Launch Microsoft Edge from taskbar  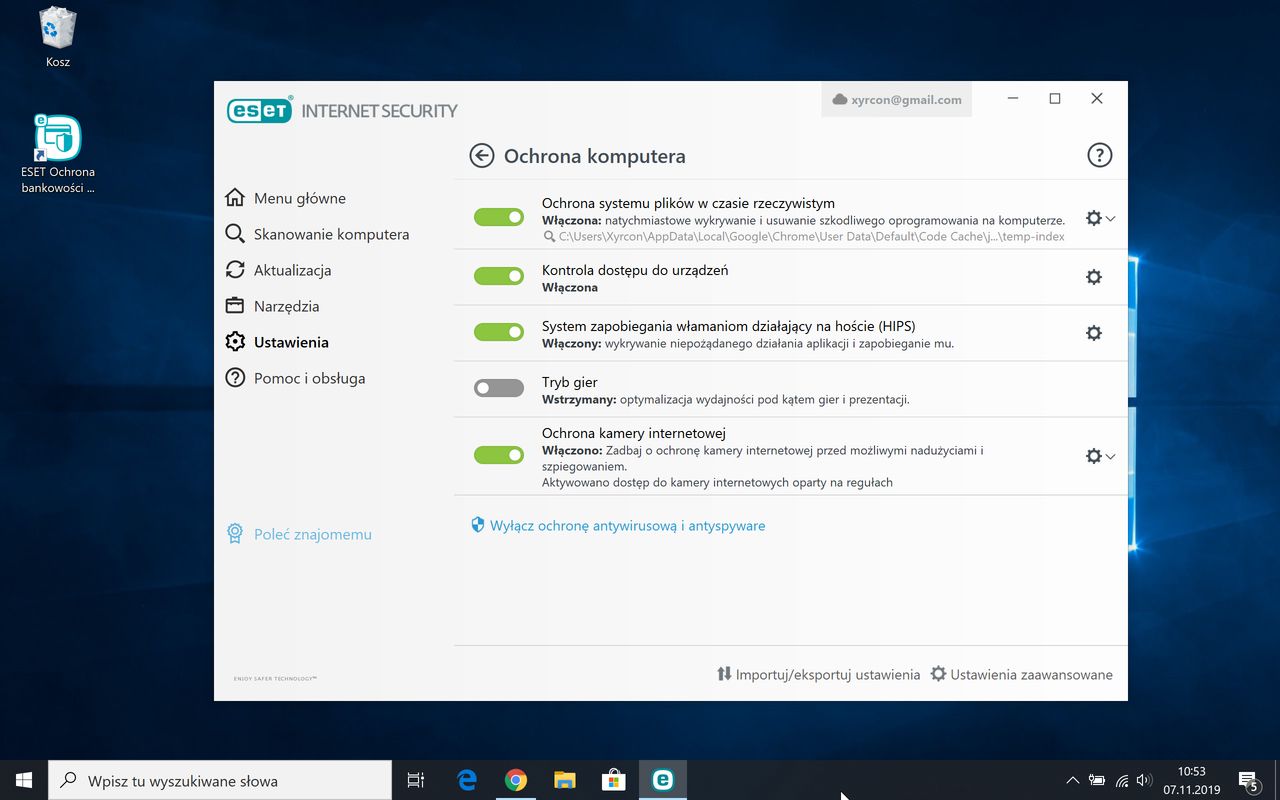(466, 780)
